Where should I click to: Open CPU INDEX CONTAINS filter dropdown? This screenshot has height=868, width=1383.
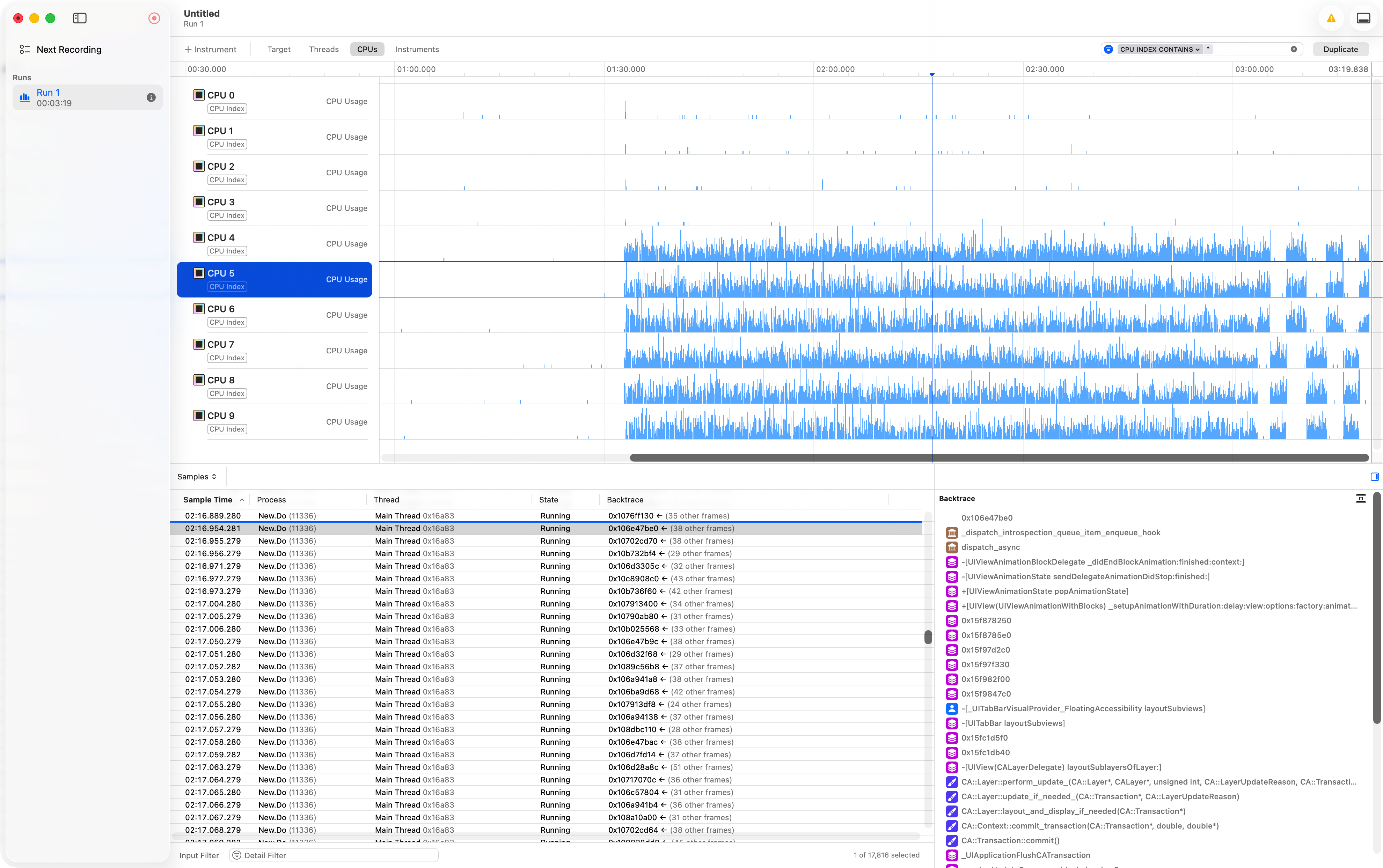[1159, 49]
